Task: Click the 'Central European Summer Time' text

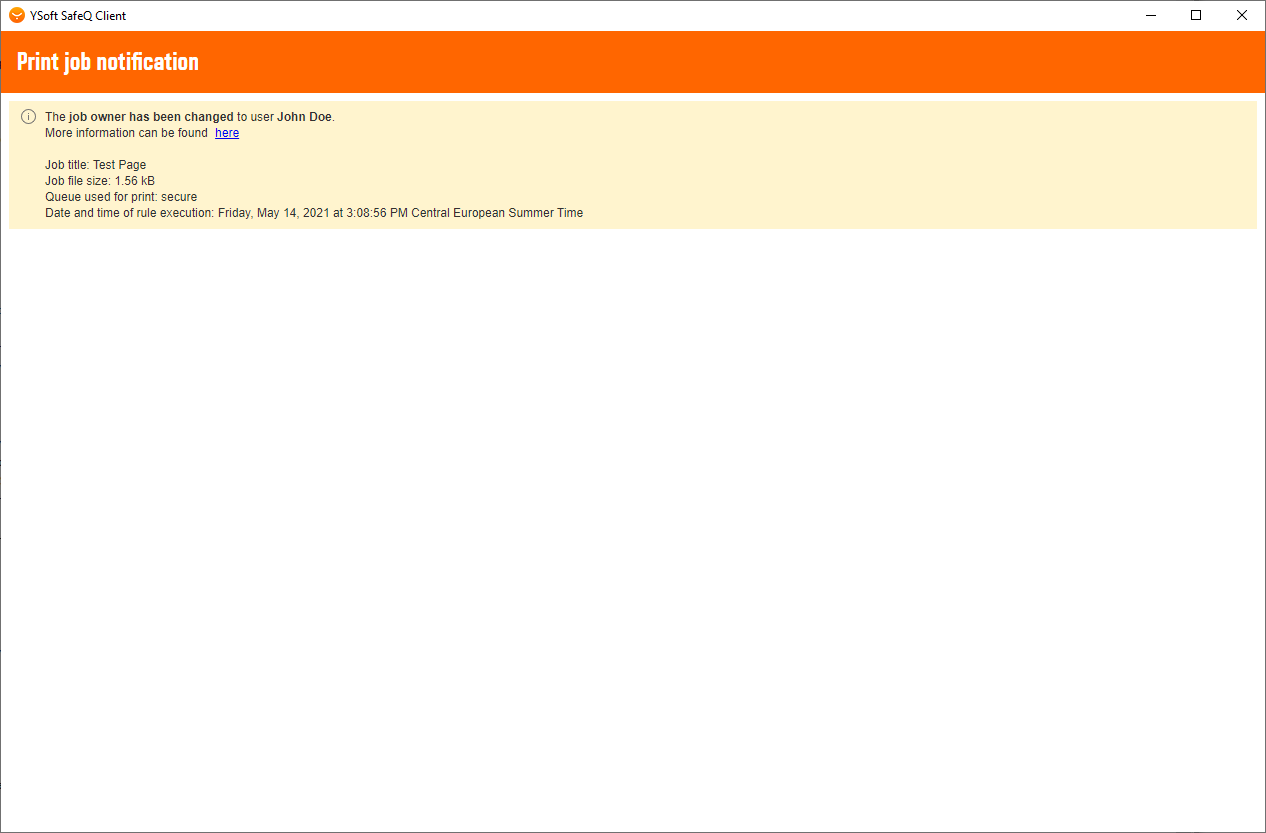Action: pos(497,213)
